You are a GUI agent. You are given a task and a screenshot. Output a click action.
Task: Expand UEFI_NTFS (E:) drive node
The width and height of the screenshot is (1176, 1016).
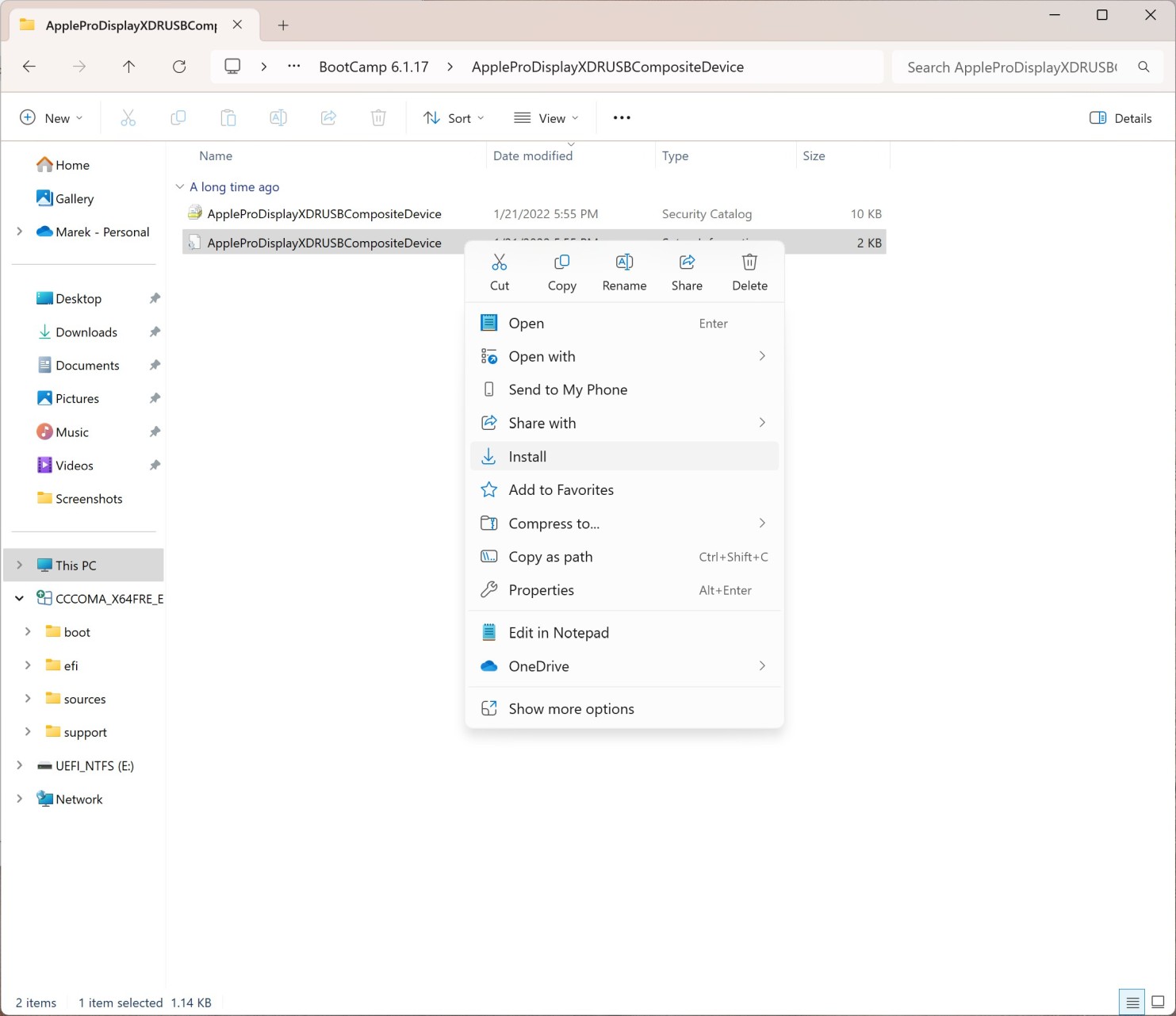20,765
